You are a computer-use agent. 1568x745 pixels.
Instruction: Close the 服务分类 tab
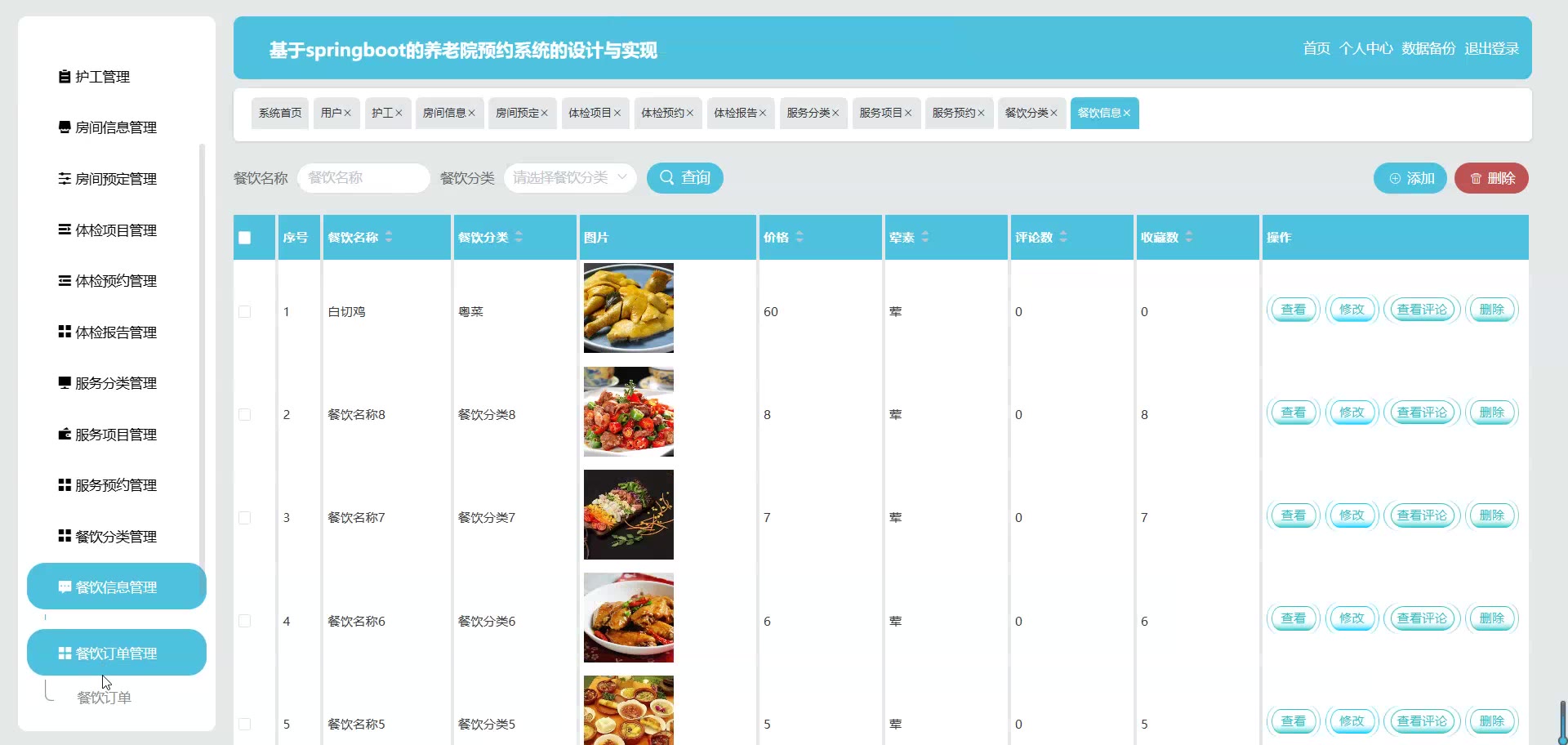tap(835, 114)
